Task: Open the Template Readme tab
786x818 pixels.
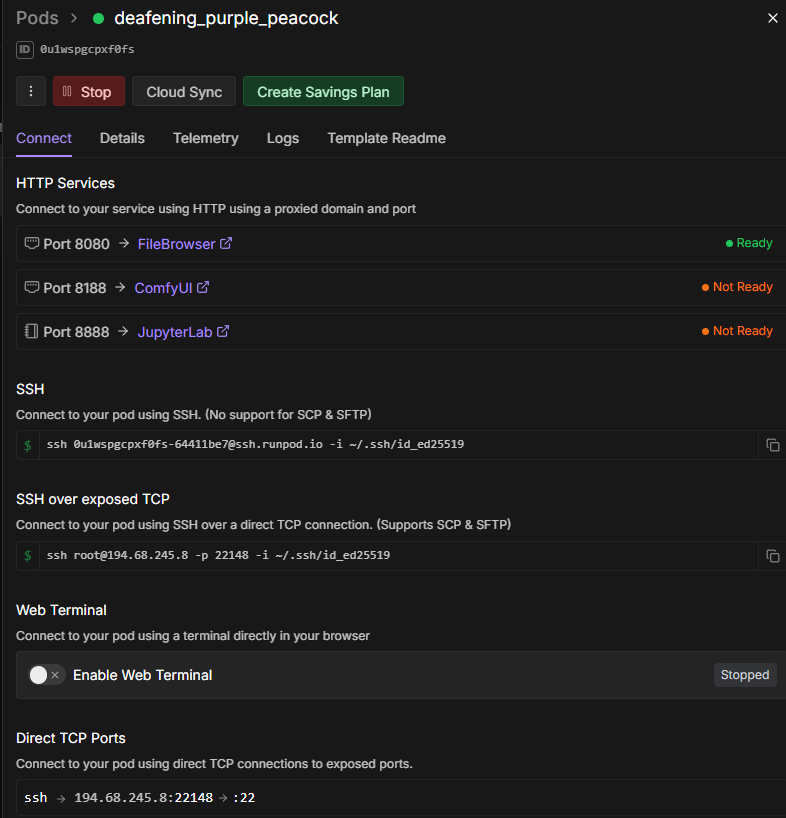Action: 386,138
